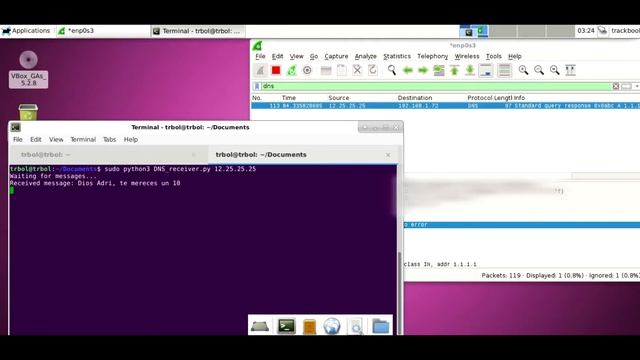Restart the current capture green fin icon

point(291,70)
